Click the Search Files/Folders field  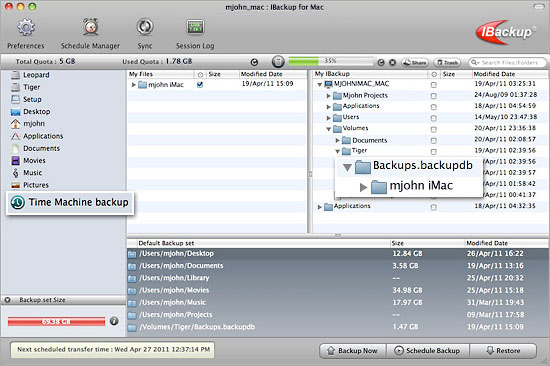point(507,62)
